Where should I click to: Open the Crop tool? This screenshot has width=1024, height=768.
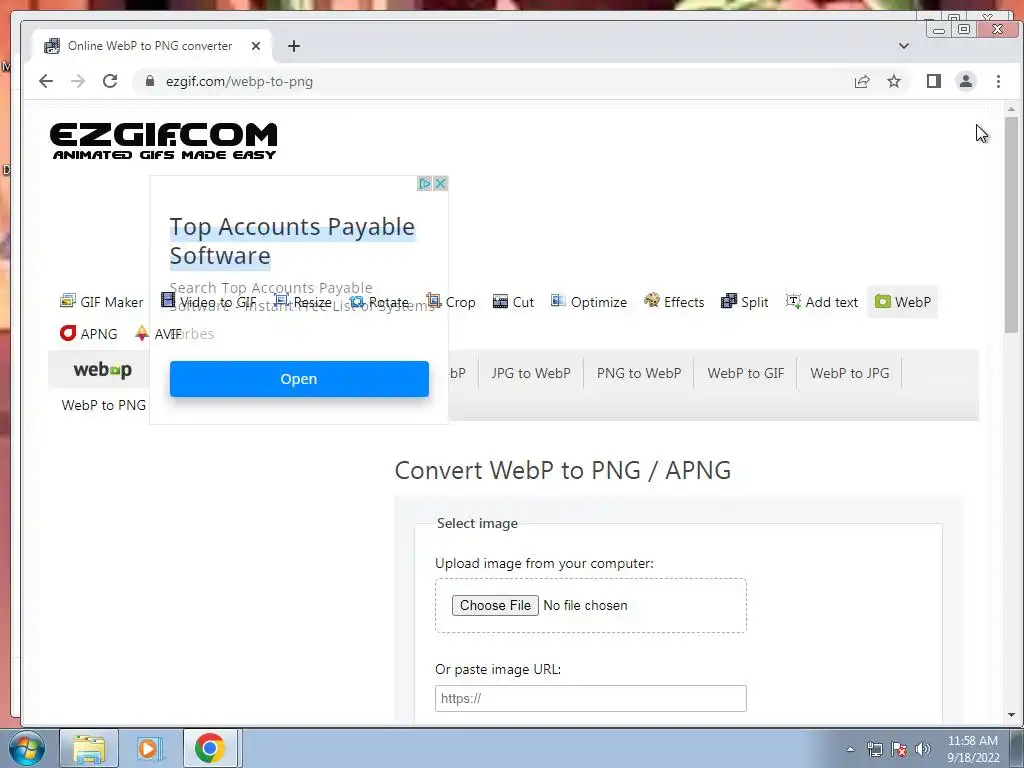coord(451,302)
